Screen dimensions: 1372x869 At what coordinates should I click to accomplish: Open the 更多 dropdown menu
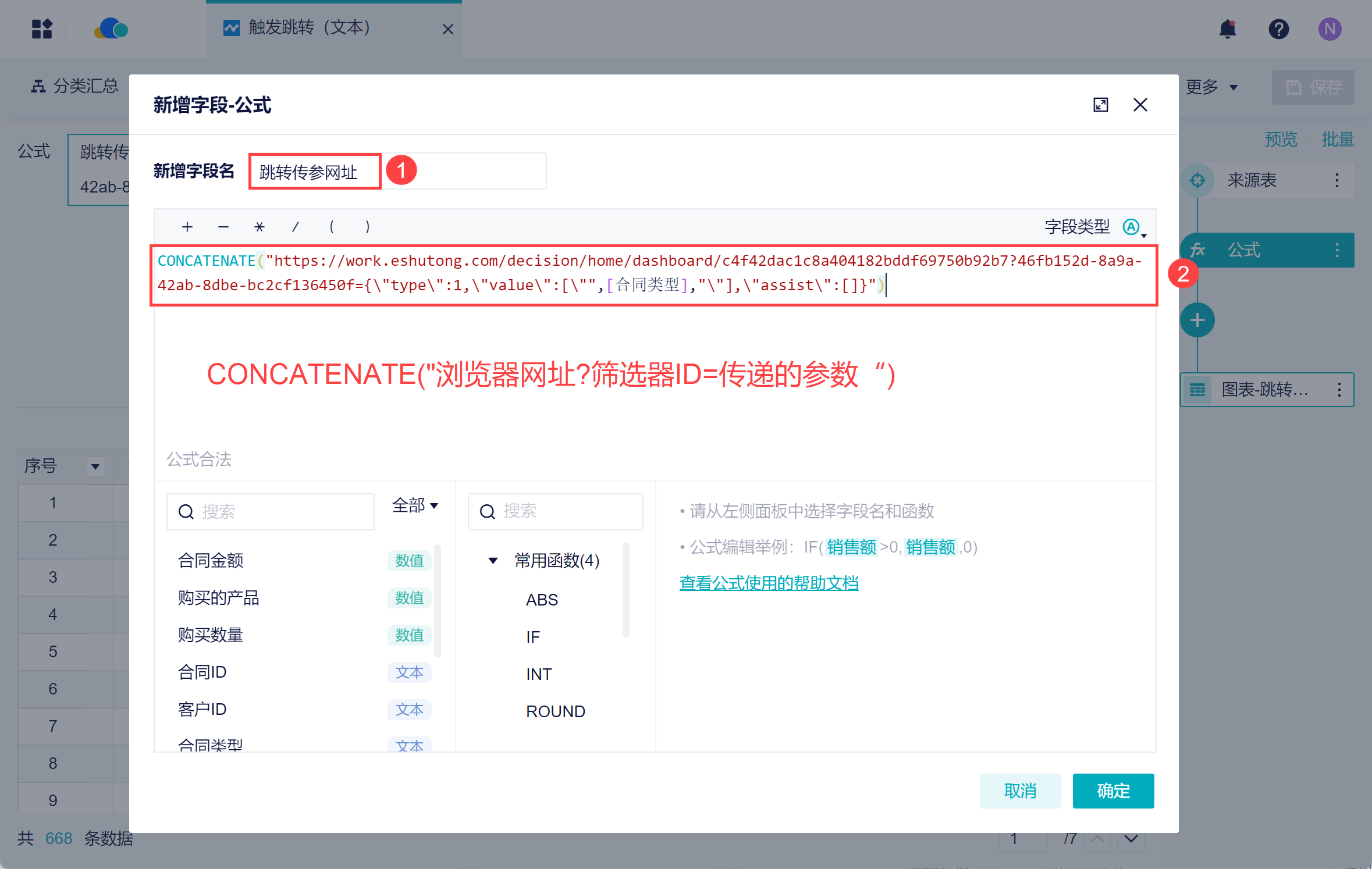click(x=1211, y=87)
